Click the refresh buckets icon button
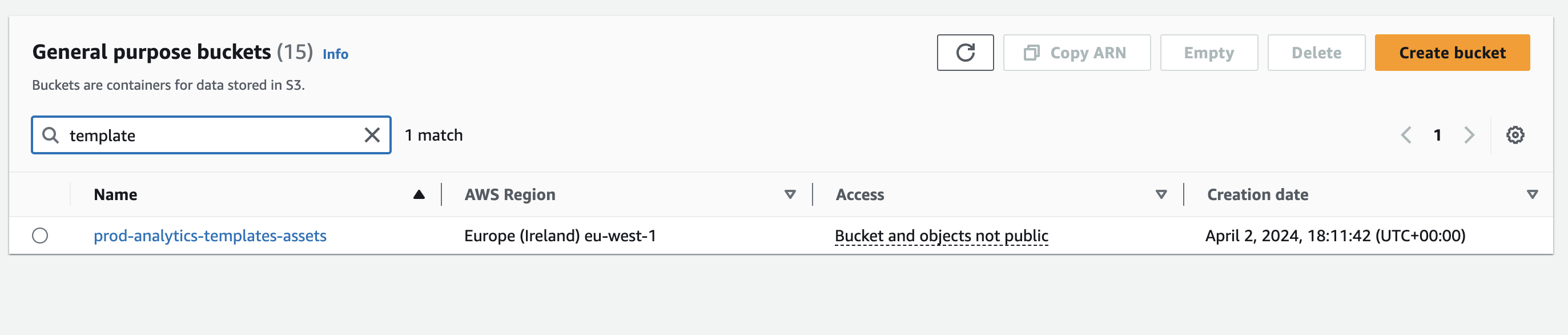 (x=965, y=53)
